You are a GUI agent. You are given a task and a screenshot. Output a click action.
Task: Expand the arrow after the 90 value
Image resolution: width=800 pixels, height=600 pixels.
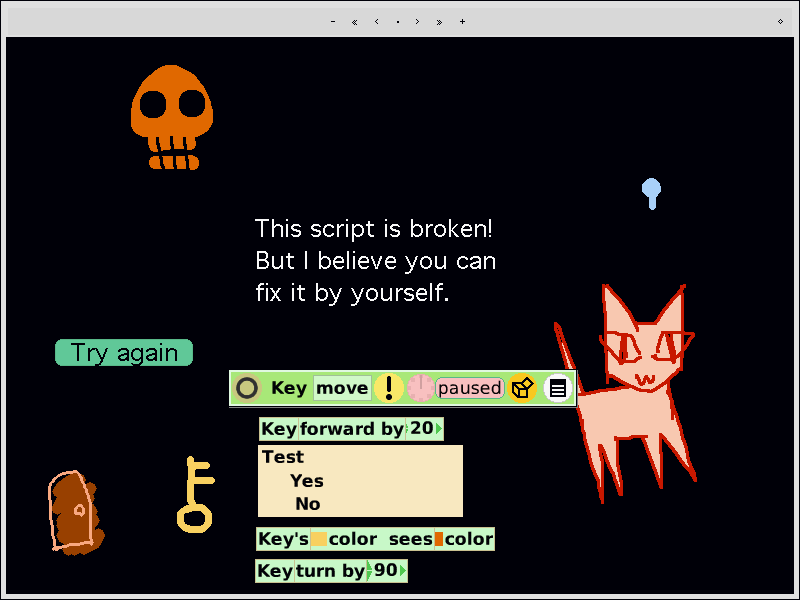pyautogui.click(x=403, y=571)
